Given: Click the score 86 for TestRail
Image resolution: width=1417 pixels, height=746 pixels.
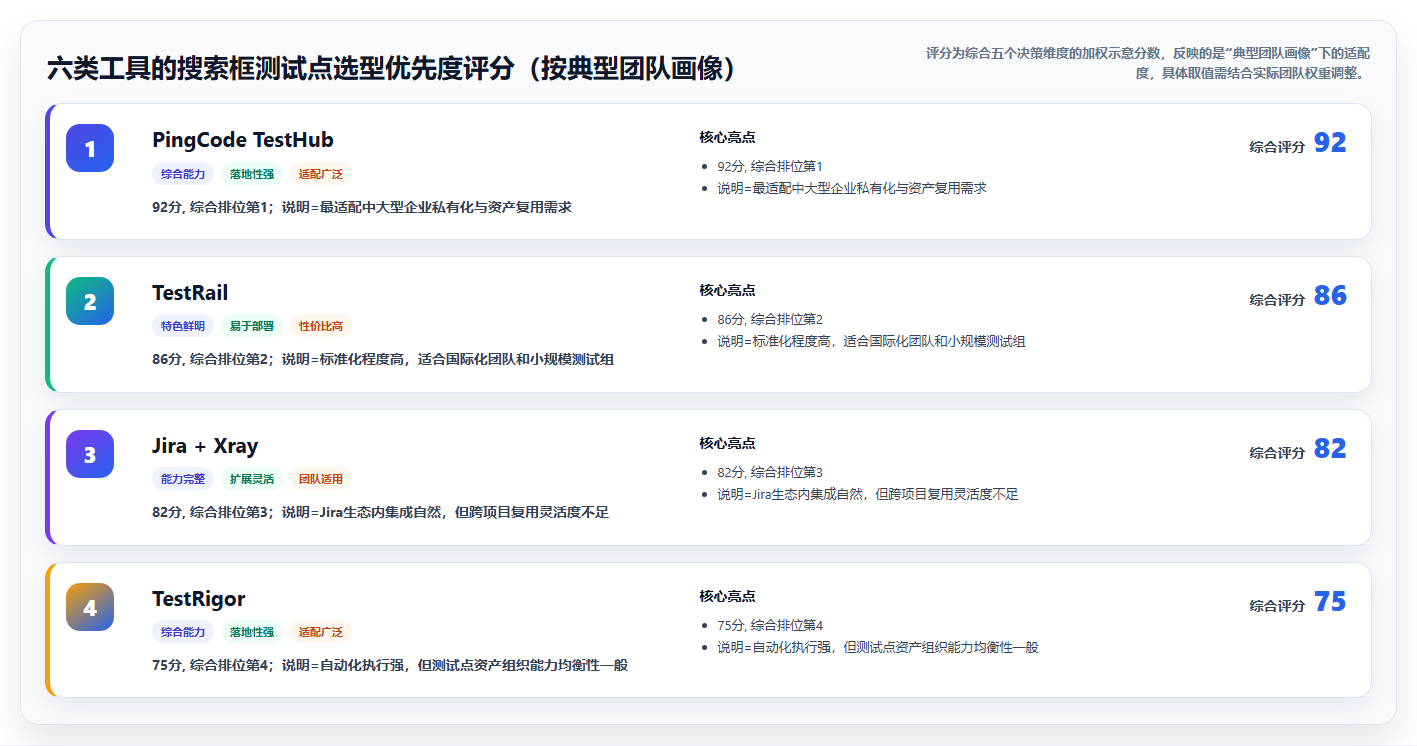Looking at the screenshot, I should pos(1330,296).
